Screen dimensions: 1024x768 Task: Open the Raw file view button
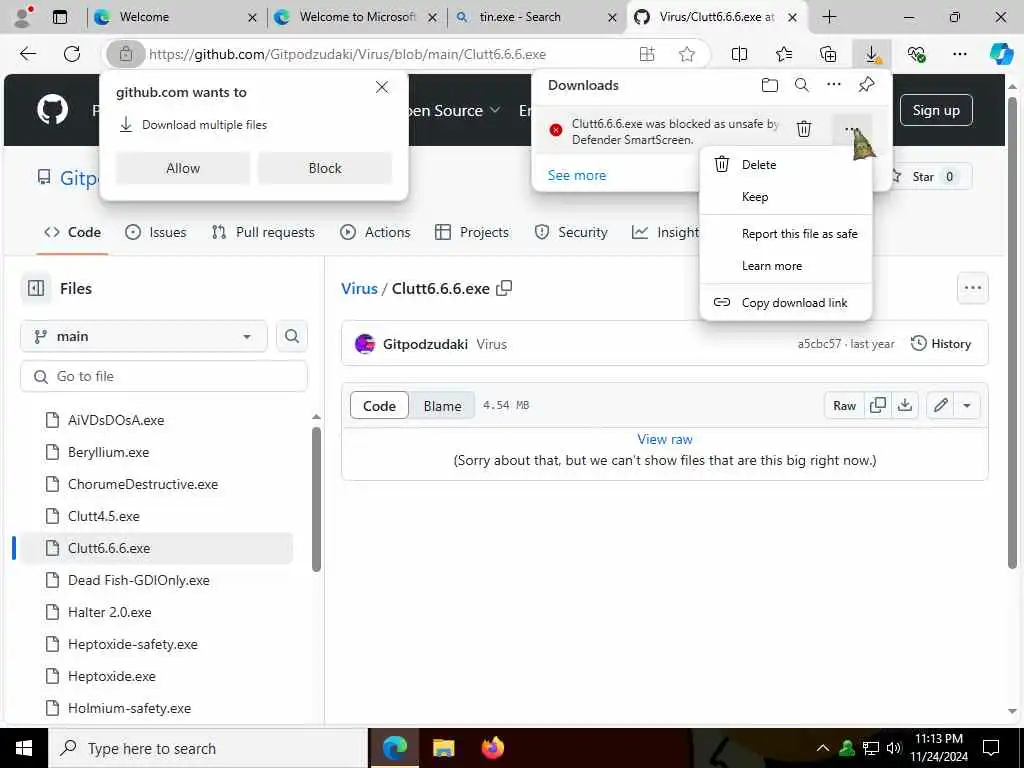coord(844,406)
